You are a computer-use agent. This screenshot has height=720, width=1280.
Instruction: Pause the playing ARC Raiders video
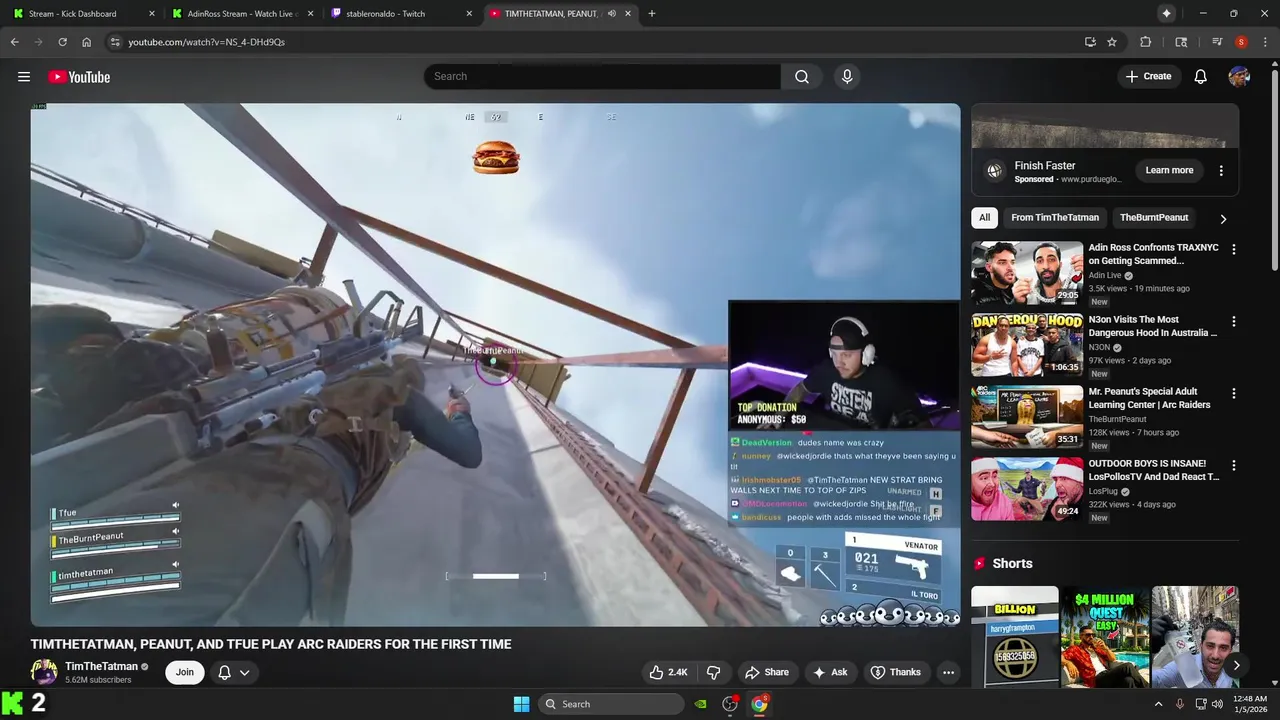495,365
